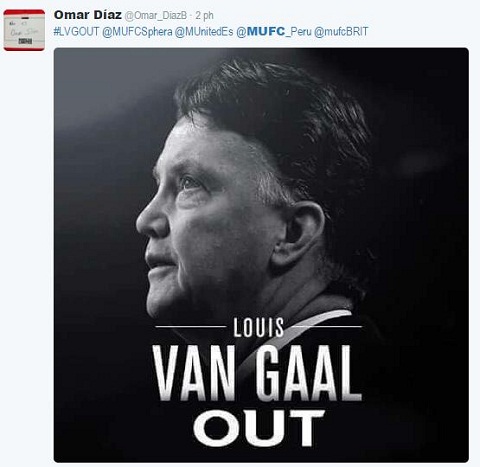This screenshot has width=480, height=467.
Task: Click the horizontal line right of LOUIS
Action: click(327, 326)
